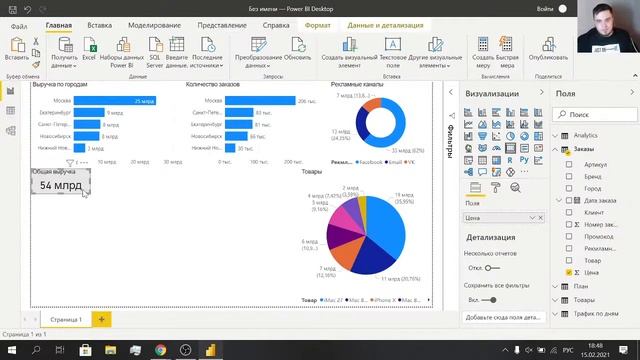
Task: Switch to Data view in left sidebar
Action: tap(11, 111)
